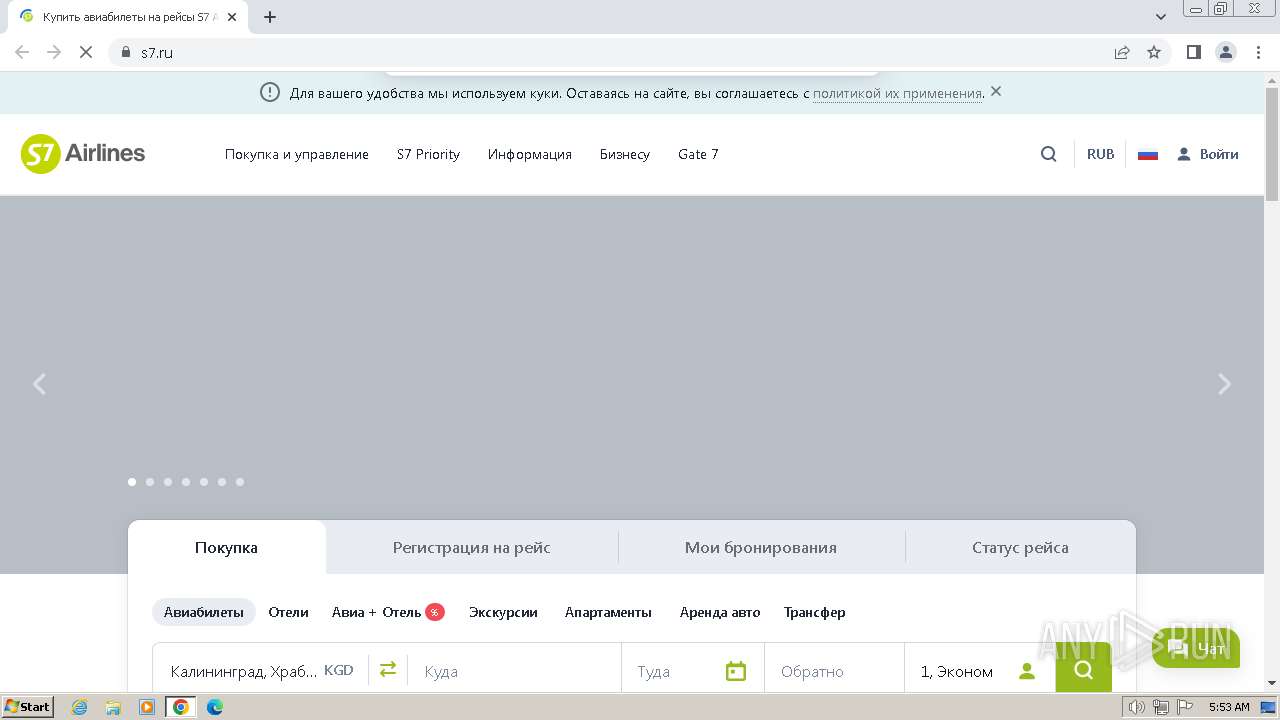Select the Апартаменты option

click(608, 612)
